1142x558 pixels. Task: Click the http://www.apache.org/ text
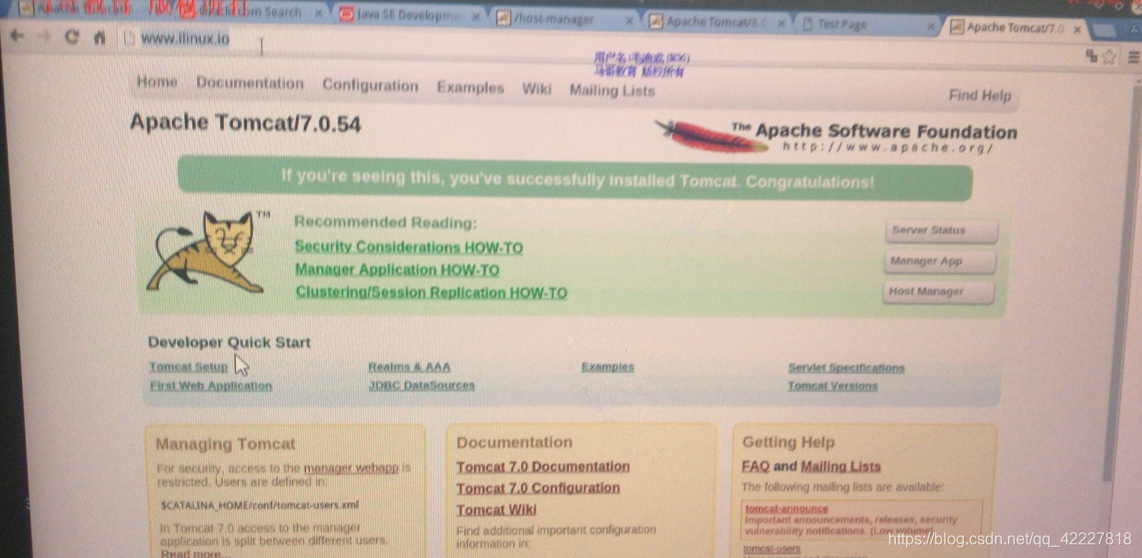pyautogui.click(x=888, y=148)
